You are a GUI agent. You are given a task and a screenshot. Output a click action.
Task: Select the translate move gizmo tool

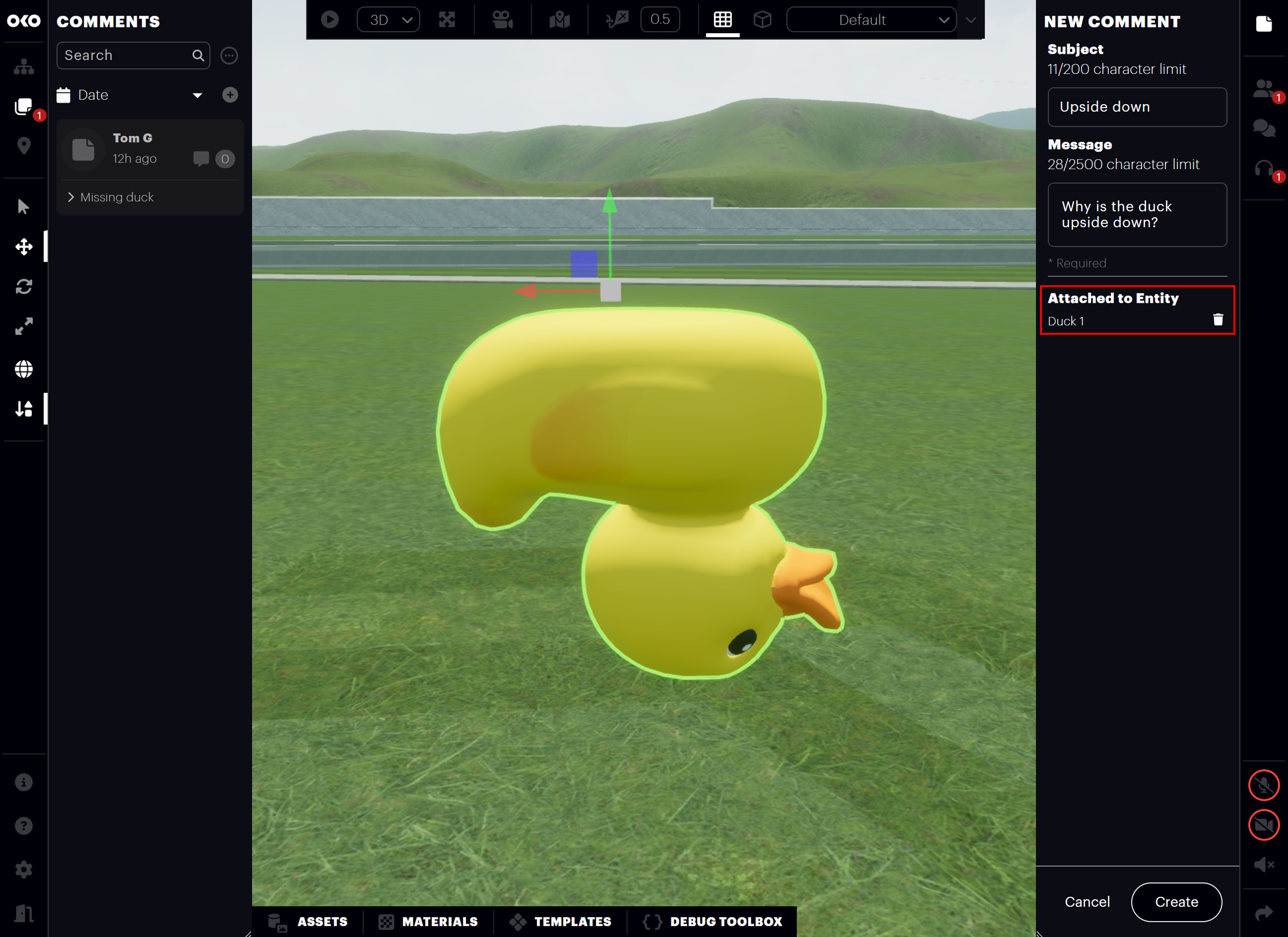(x=24, y=247)
